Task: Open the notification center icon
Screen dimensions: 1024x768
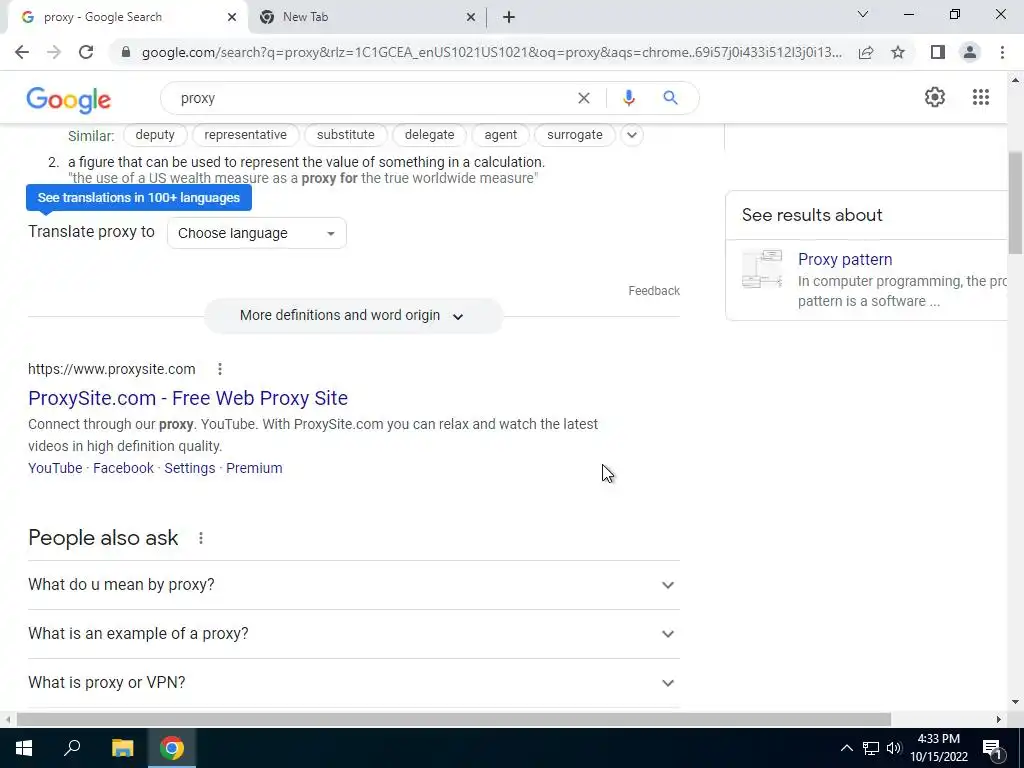Action: (992, 748)
